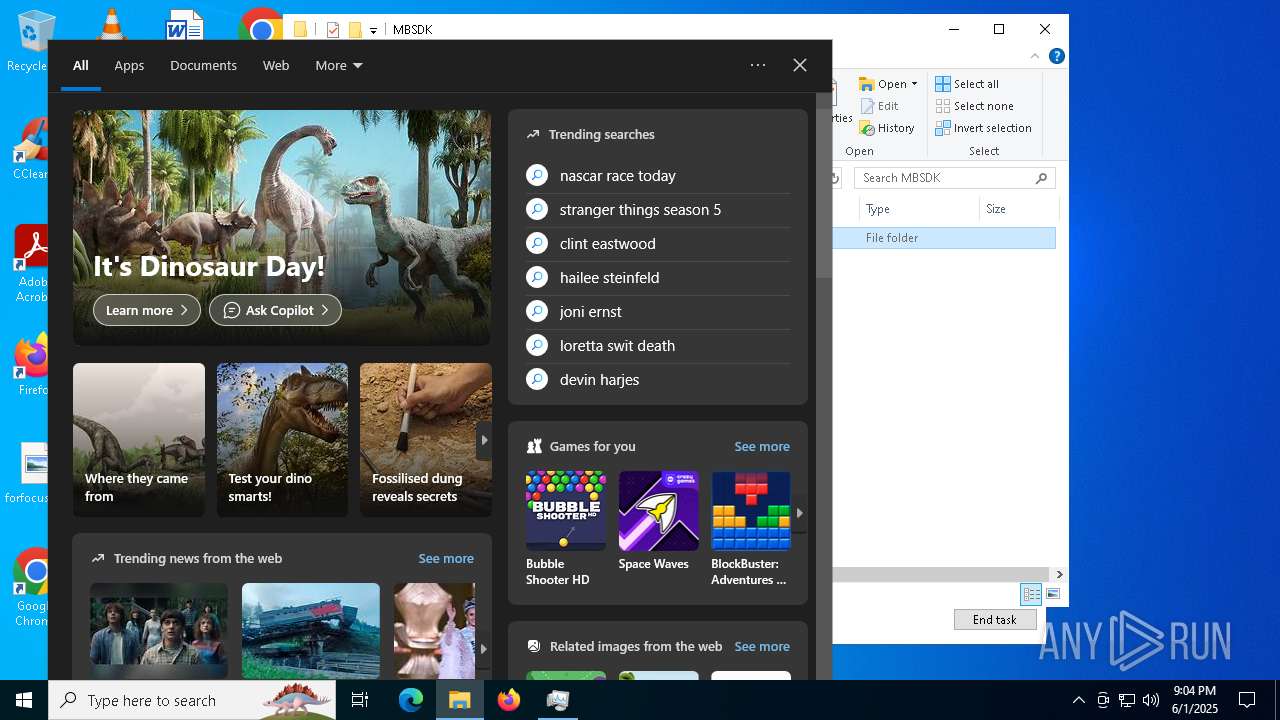The height and width of the screenshot is (720, 1280).
Task: Search for joni ernst
Action: point(657,312)
